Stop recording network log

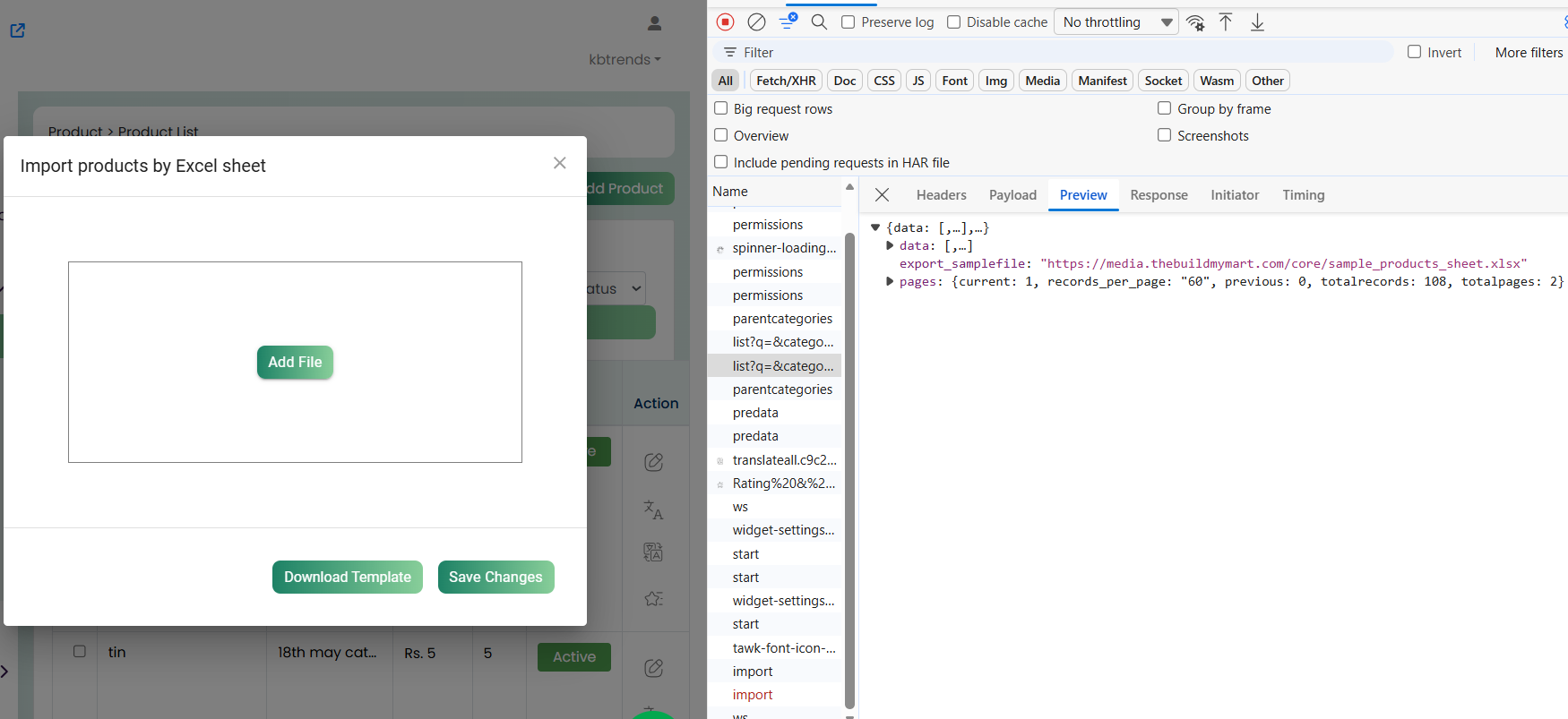726,21
